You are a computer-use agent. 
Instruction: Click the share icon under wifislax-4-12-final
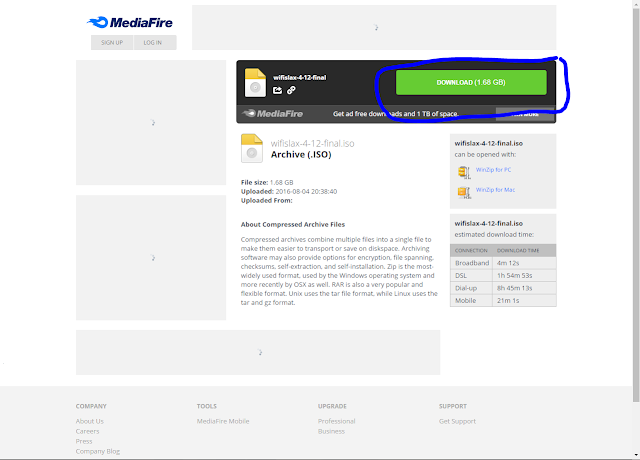pos(277,90)
